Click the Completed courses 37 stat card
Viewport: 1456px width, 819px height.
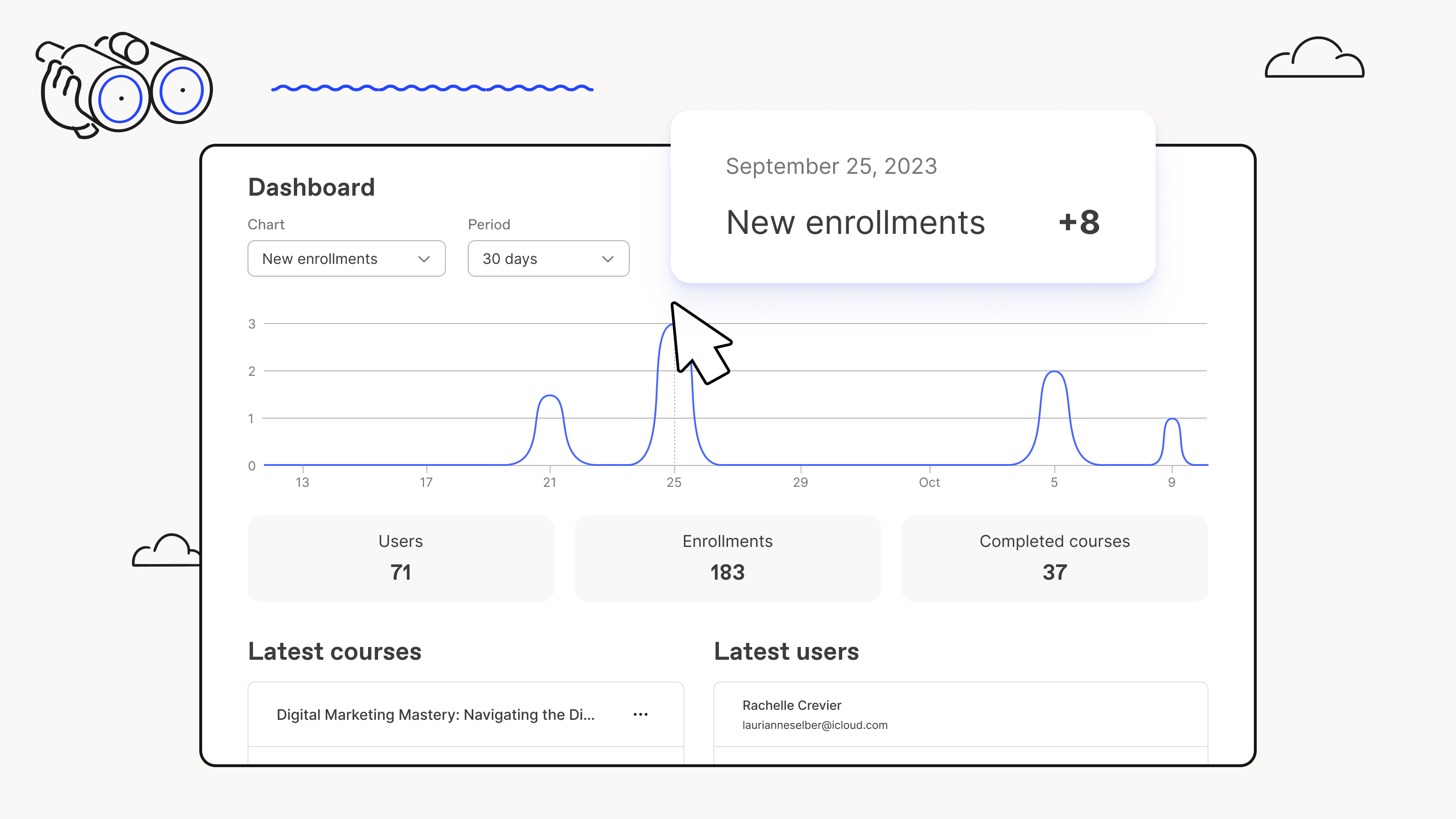click(1054, 558)
